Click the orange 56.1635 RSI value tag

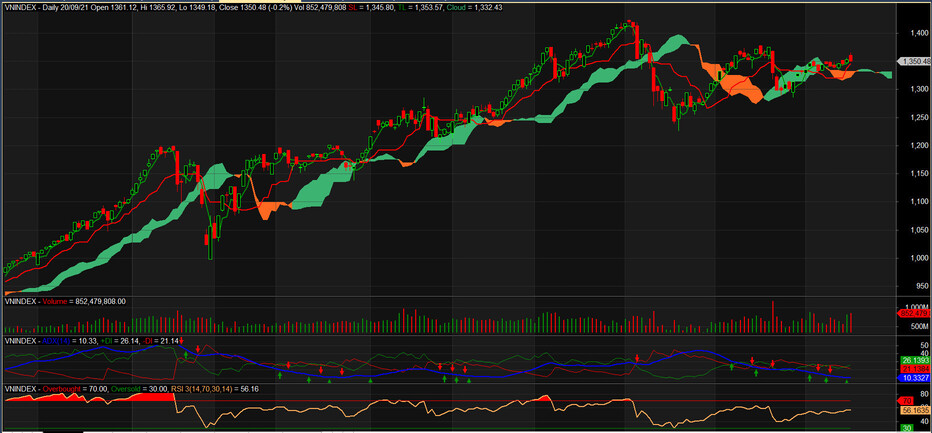tap(916, 410)
